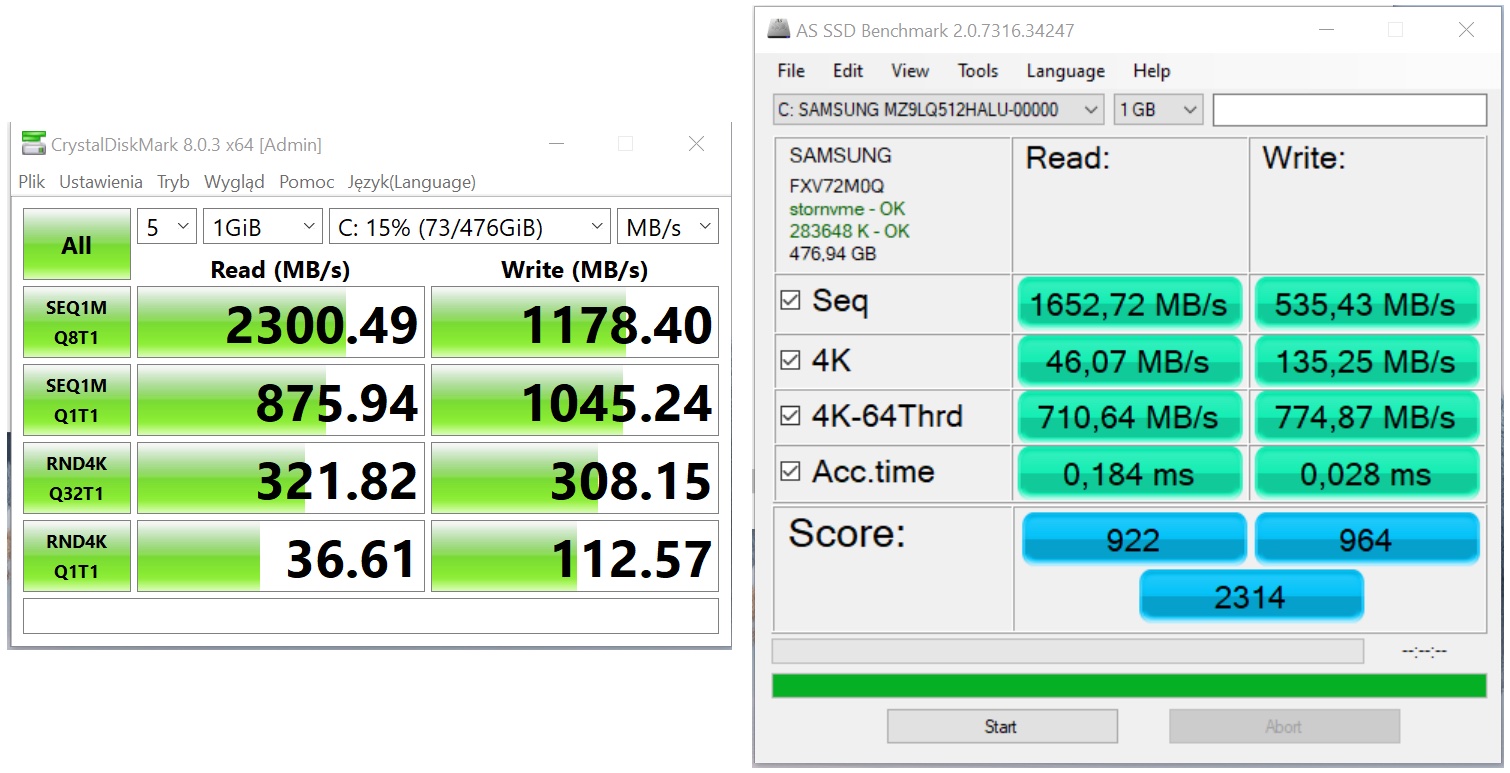The height and width of the screenshot is (773, 1510).
Task: Toggle the Acc.time checkbox
Action: (790, 471)
